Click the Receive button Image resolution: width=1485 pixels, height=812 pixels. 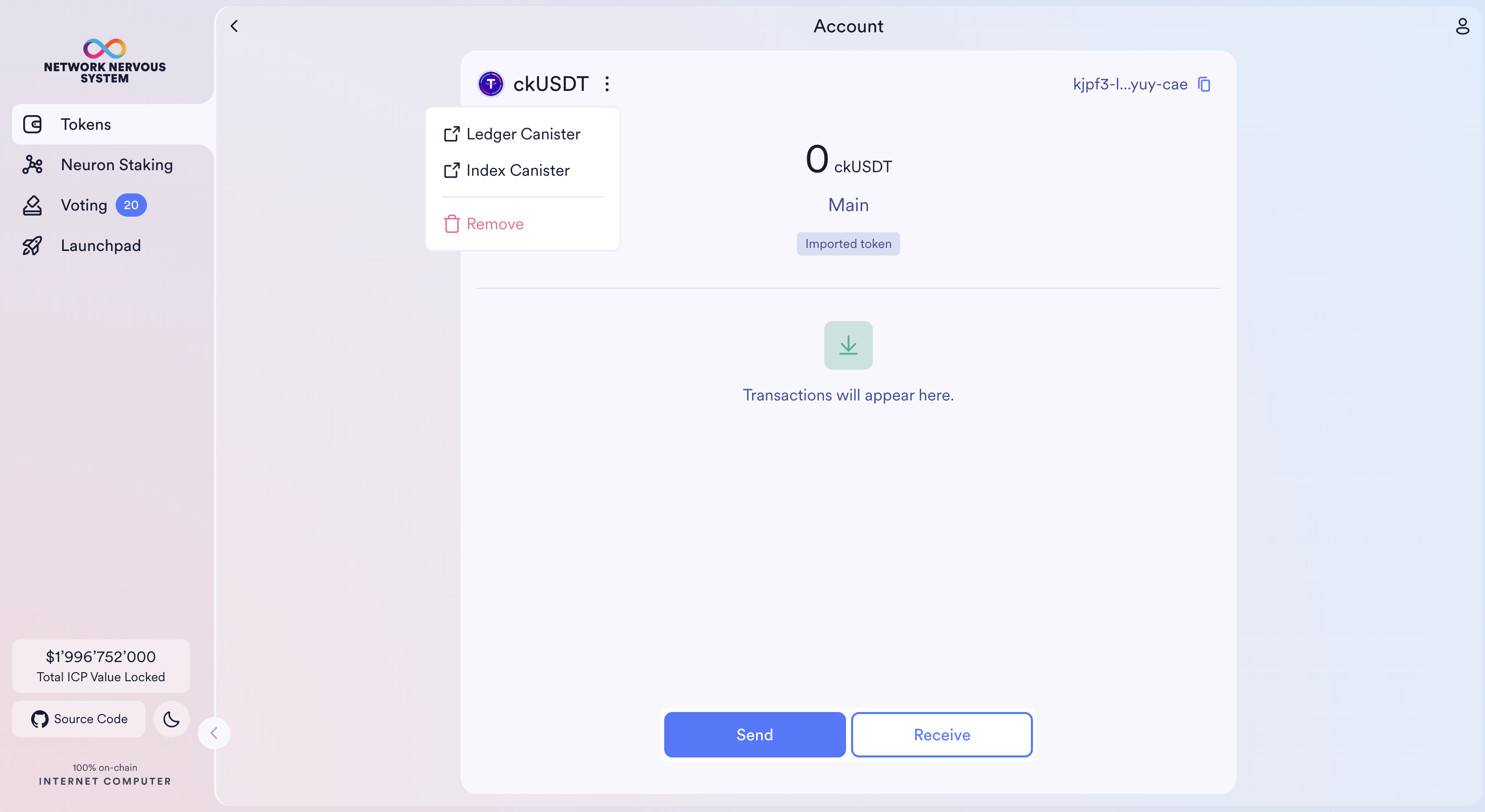click(x=942, y=734)
